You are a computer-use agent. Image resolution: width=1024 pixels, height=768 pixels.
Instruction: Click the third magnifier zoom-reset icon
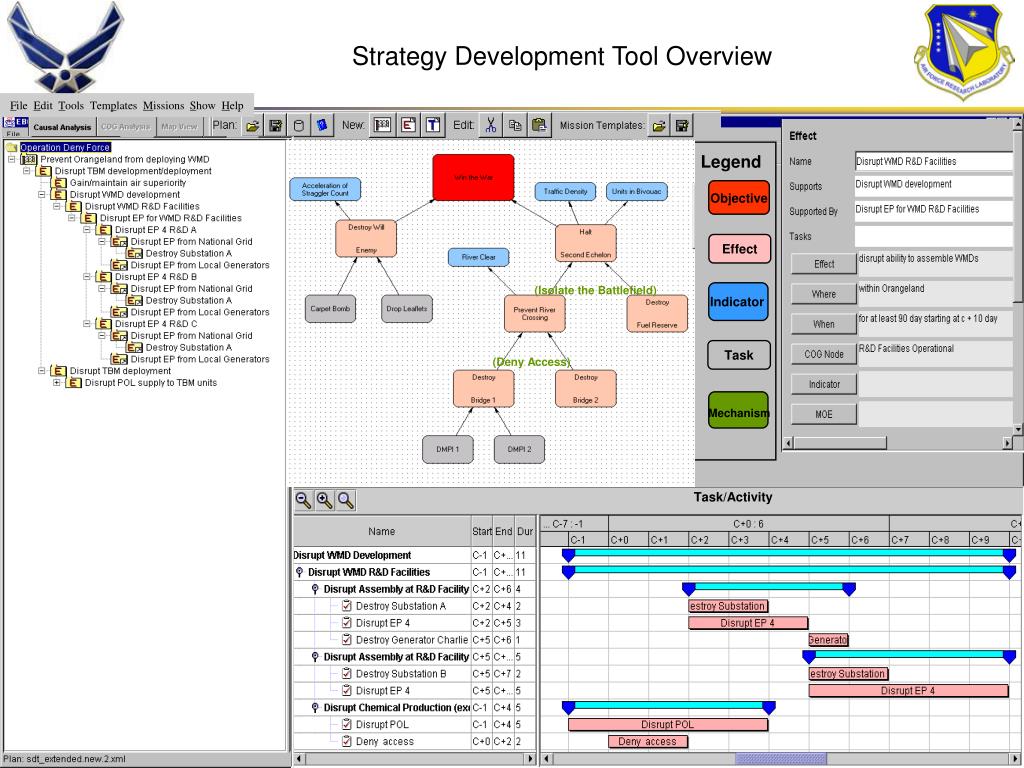[x=346, y=500]
